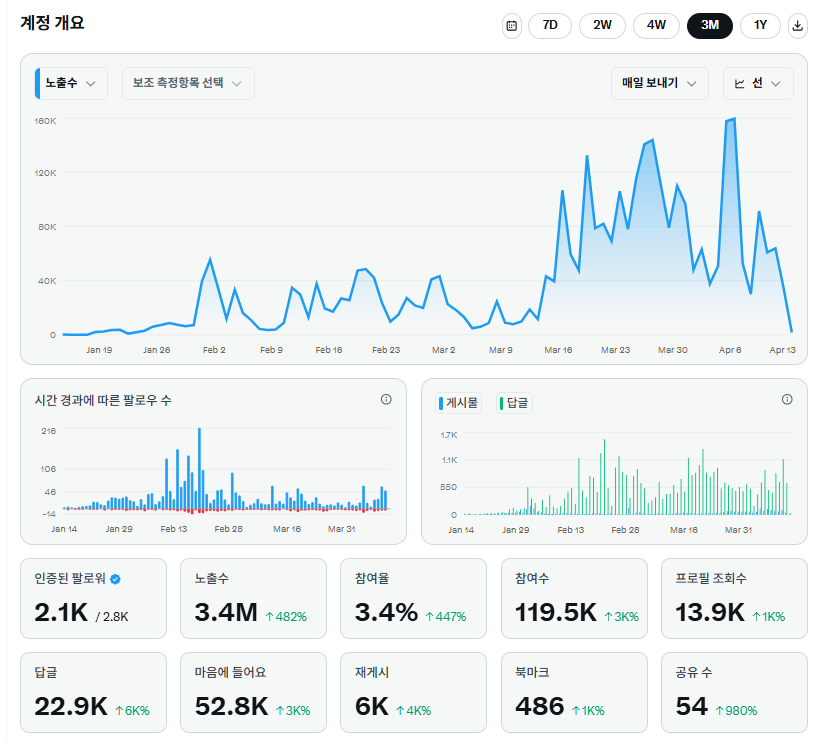818x742 pixels.
Task: Select the 인증된 팔로워 2.1K card
Action: (x=93, y=599)
